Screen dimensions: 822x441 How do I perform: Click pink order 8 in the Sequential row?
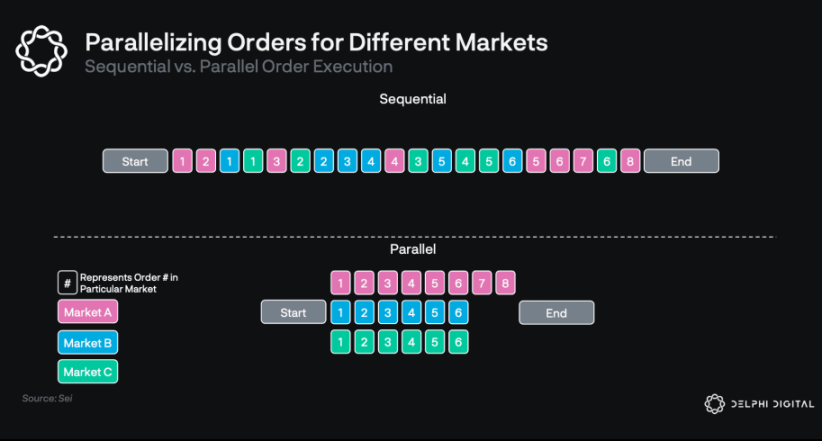click(630, 161)
